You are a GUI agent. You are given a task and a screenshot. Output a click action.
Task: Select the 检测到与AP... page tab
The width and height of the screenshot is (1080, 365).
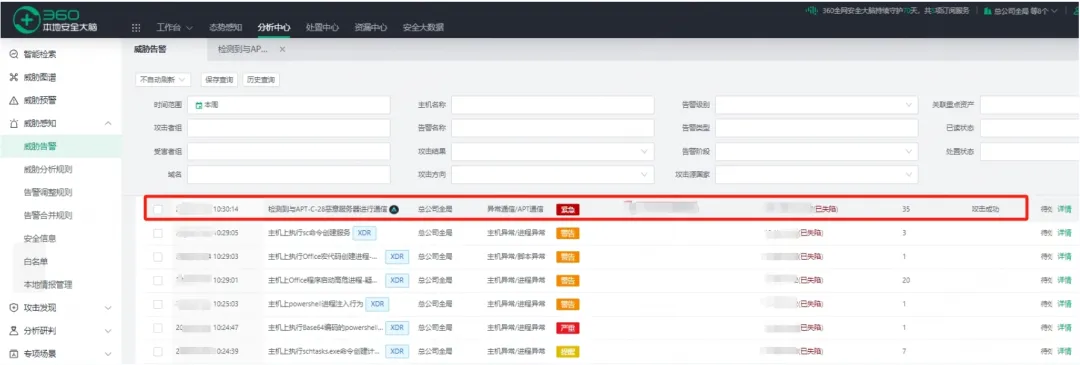tap(243, 50)
